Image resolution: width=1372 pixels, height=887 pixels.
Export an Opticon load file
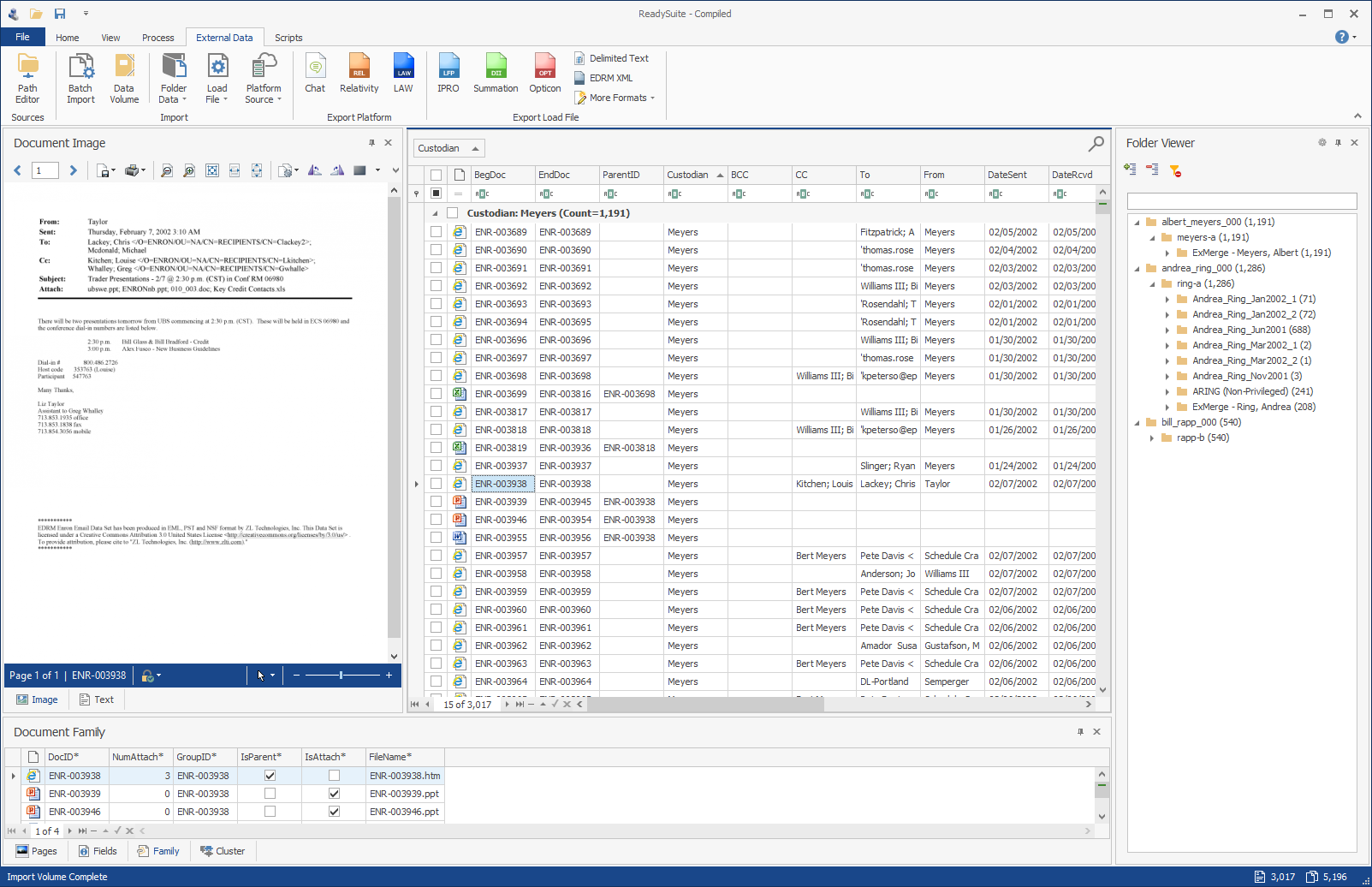click(x=544, y=74)
